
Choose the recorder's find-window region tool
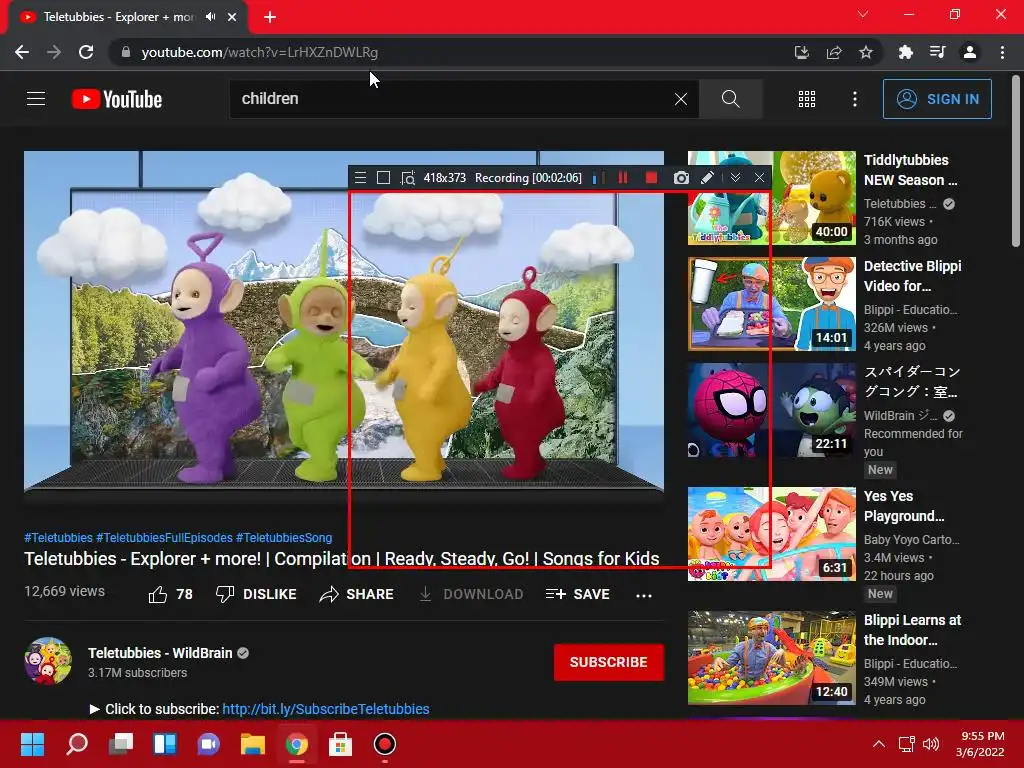coord(408,178)
